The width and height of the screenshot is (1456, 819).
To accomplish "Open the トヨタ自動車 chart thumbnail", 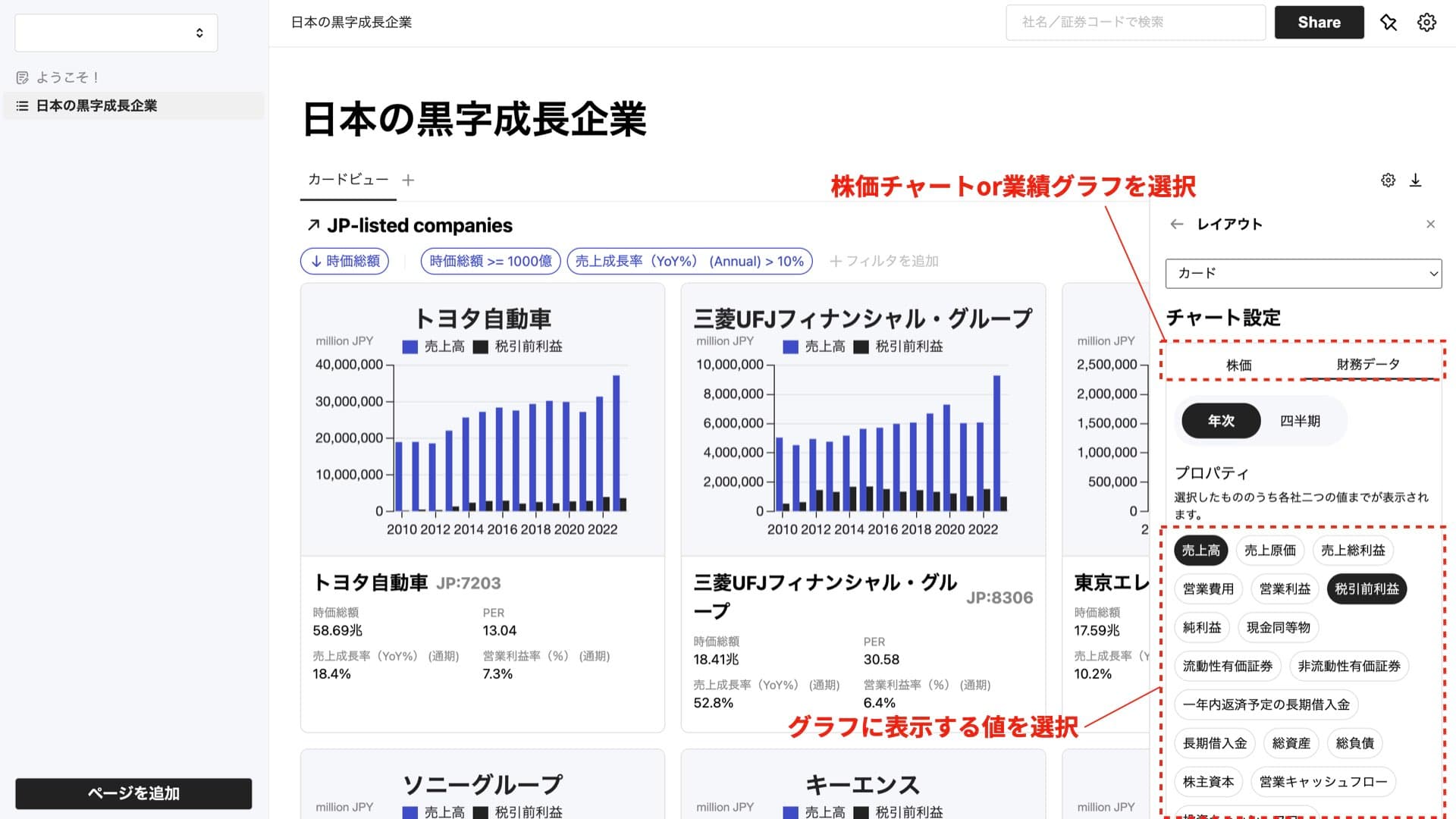I will 482,419.
